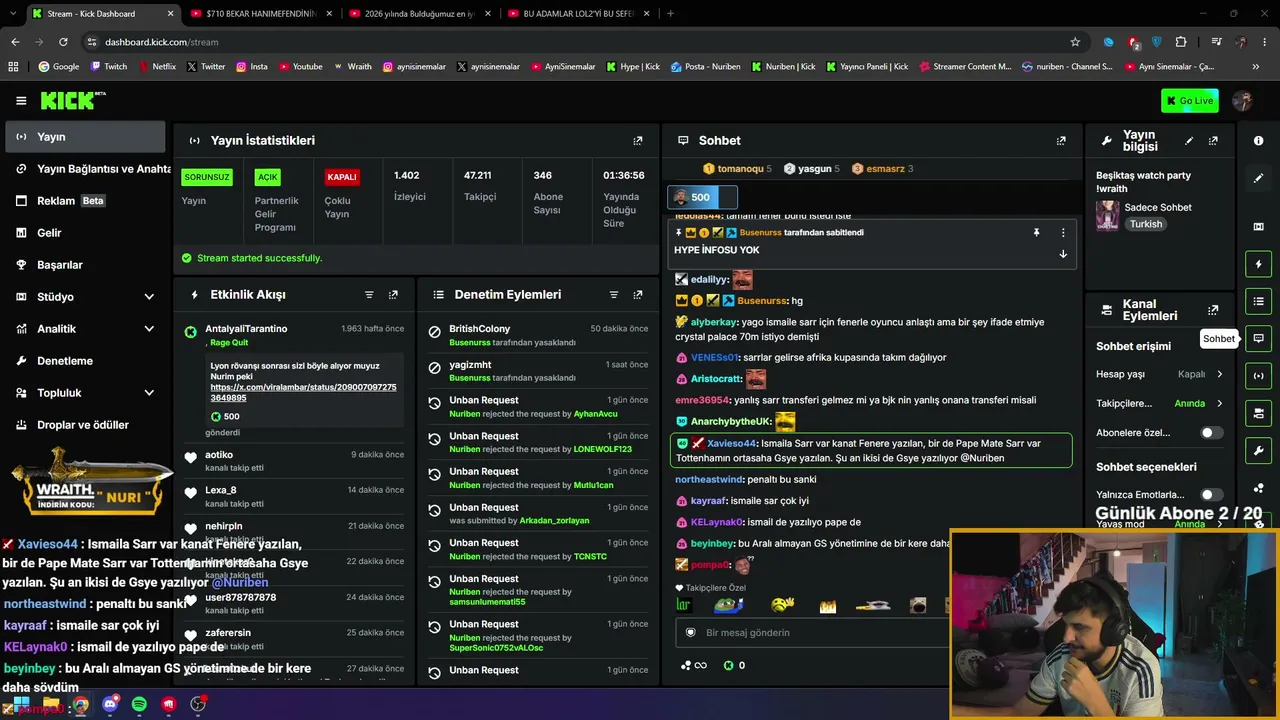The height and width of the screenshot is (720, 1280).
Task: Open Etkinlik Akışı filter options
Action: (x=369, y=295)
